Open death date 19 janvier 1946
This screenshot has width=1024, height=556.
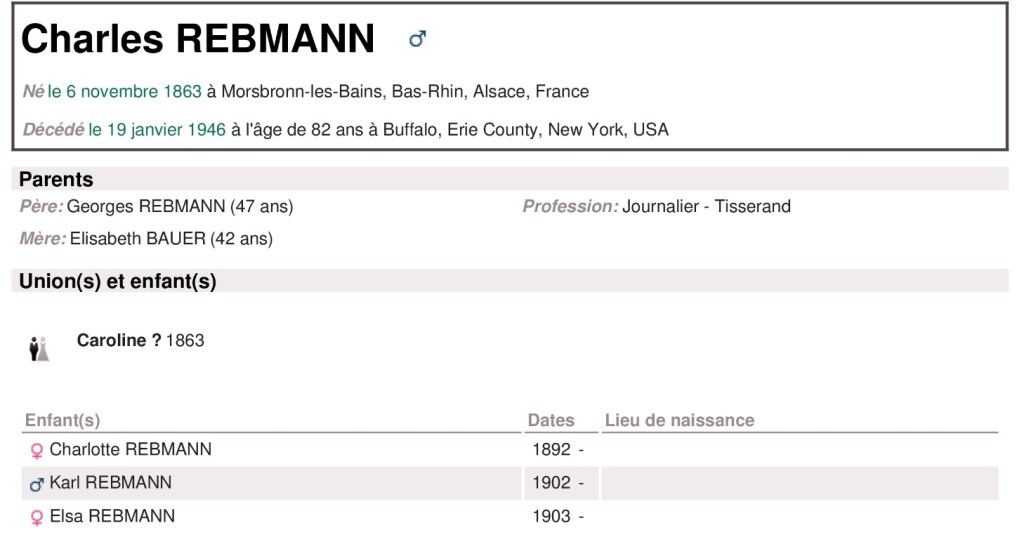tap(157, 130)
